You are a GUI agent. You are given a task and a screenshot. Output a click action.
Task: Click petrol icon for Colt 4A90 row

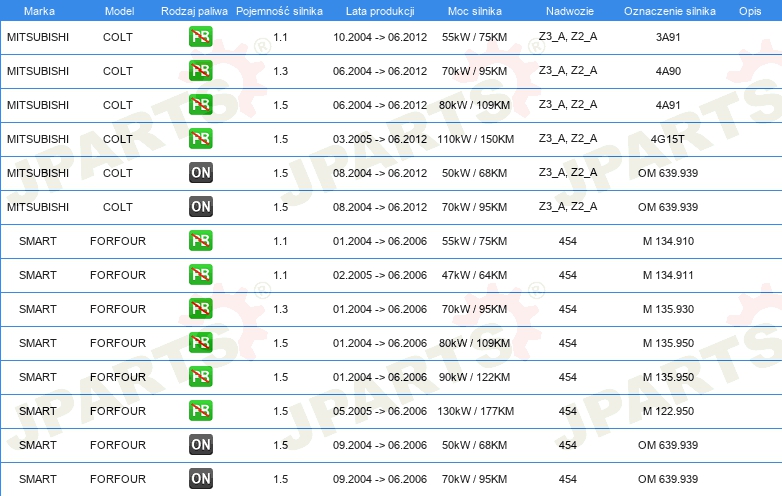(x=200, y=71)
